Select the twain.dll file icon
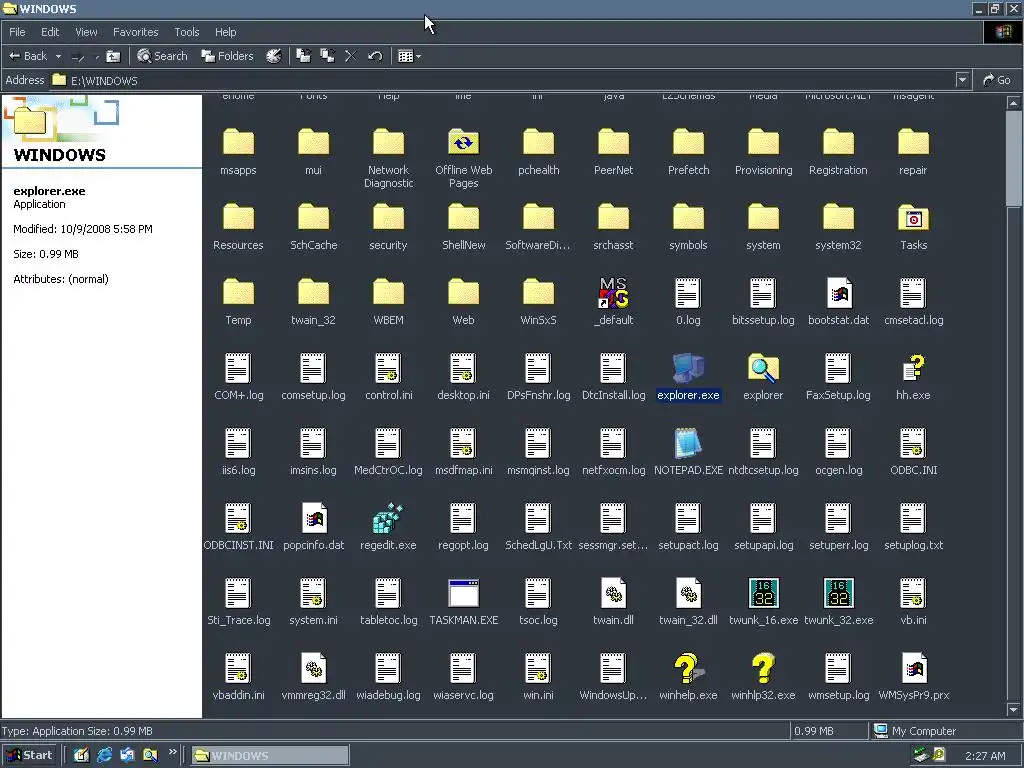1024x768 pixels. click(614, 594)
